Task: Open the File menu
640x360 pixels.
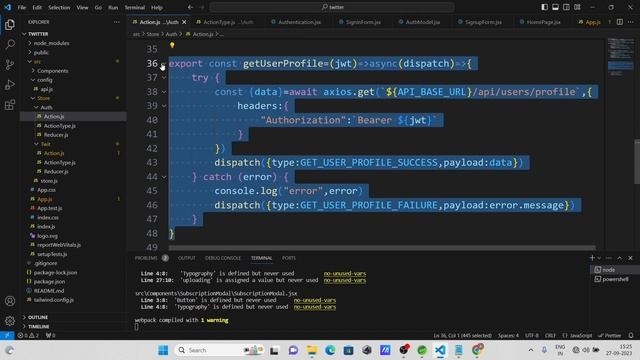Action: [22, 7]
